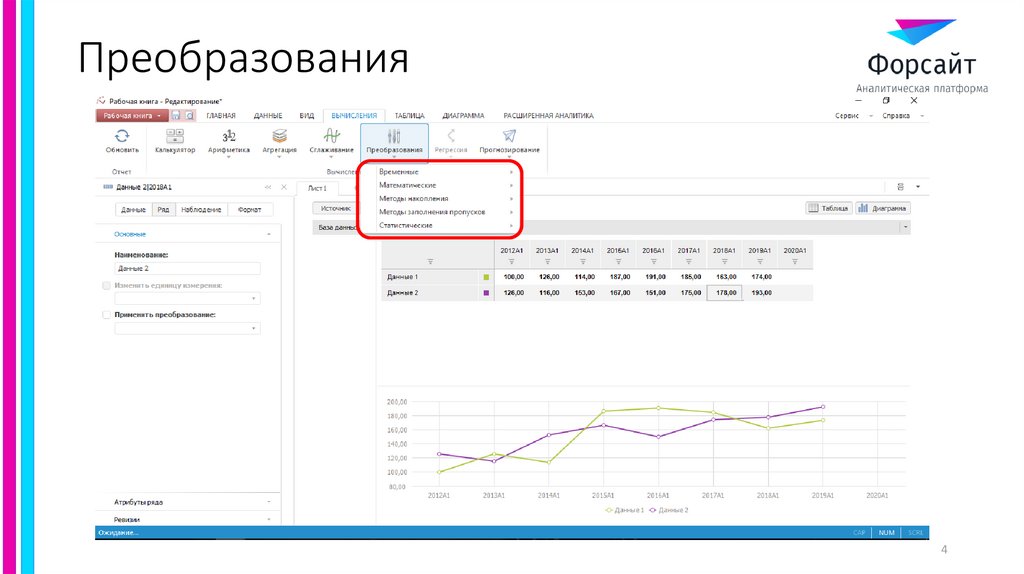Image resolution: width=1024 pixels, height=574 pixels.
Task: Collapse the Основные section
Action: pos(269,234)
